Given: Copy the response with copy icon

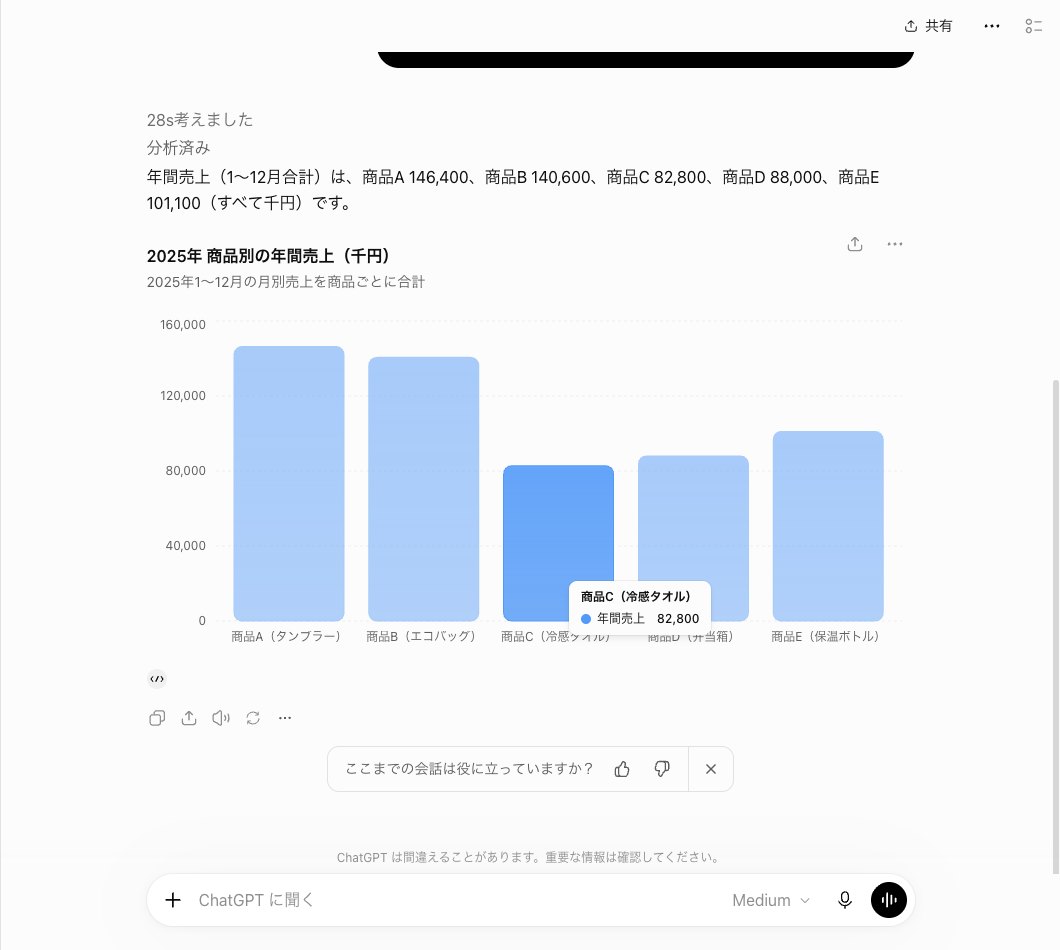Looking at the screenshot, I should (157, 718).
